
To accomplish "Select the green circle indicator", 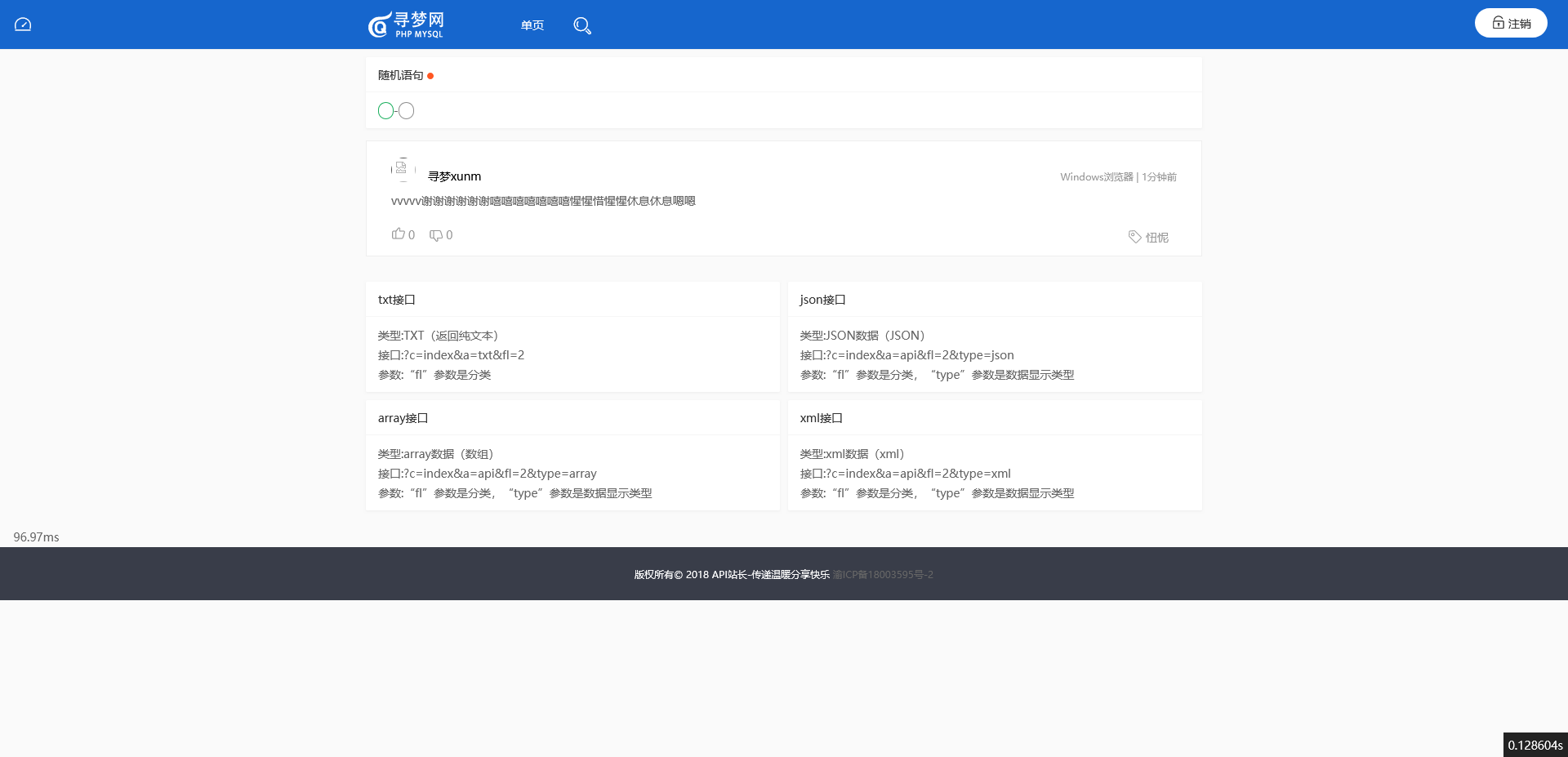I will pos(385,111).
